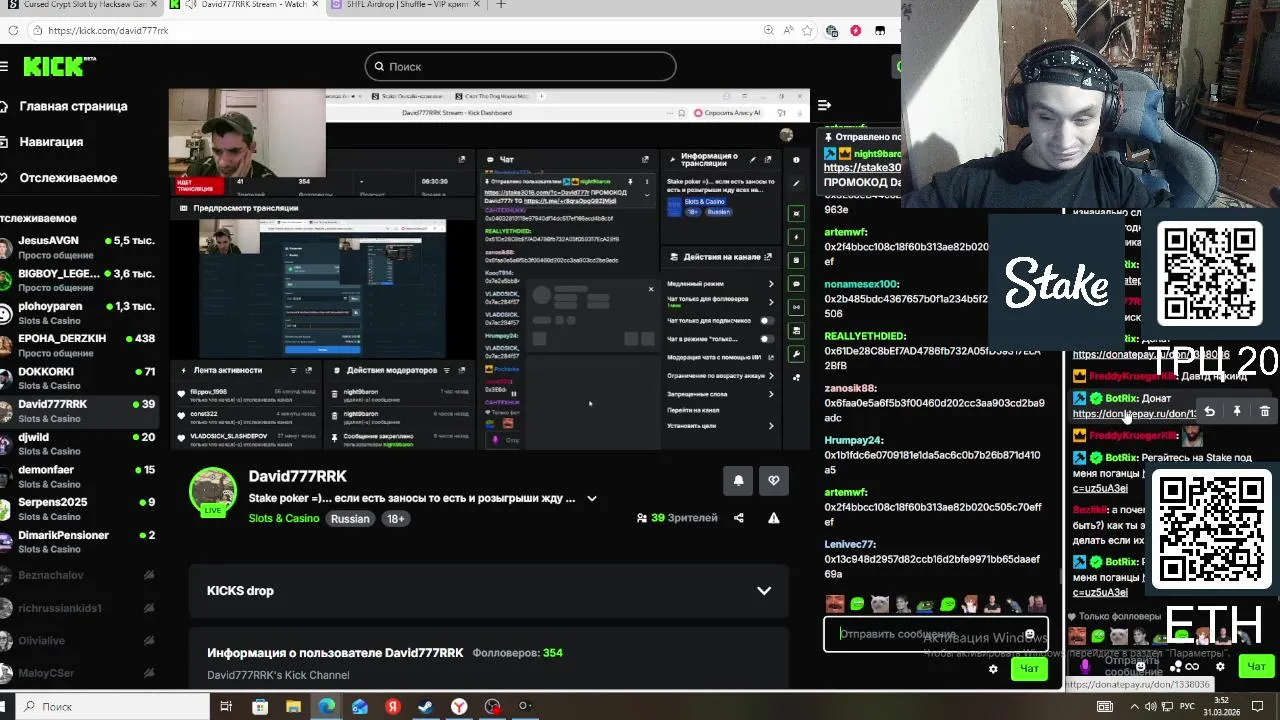Add page to favorites star icon
The width and height of the screenshot is (1280, 720).
pos(808,30)
